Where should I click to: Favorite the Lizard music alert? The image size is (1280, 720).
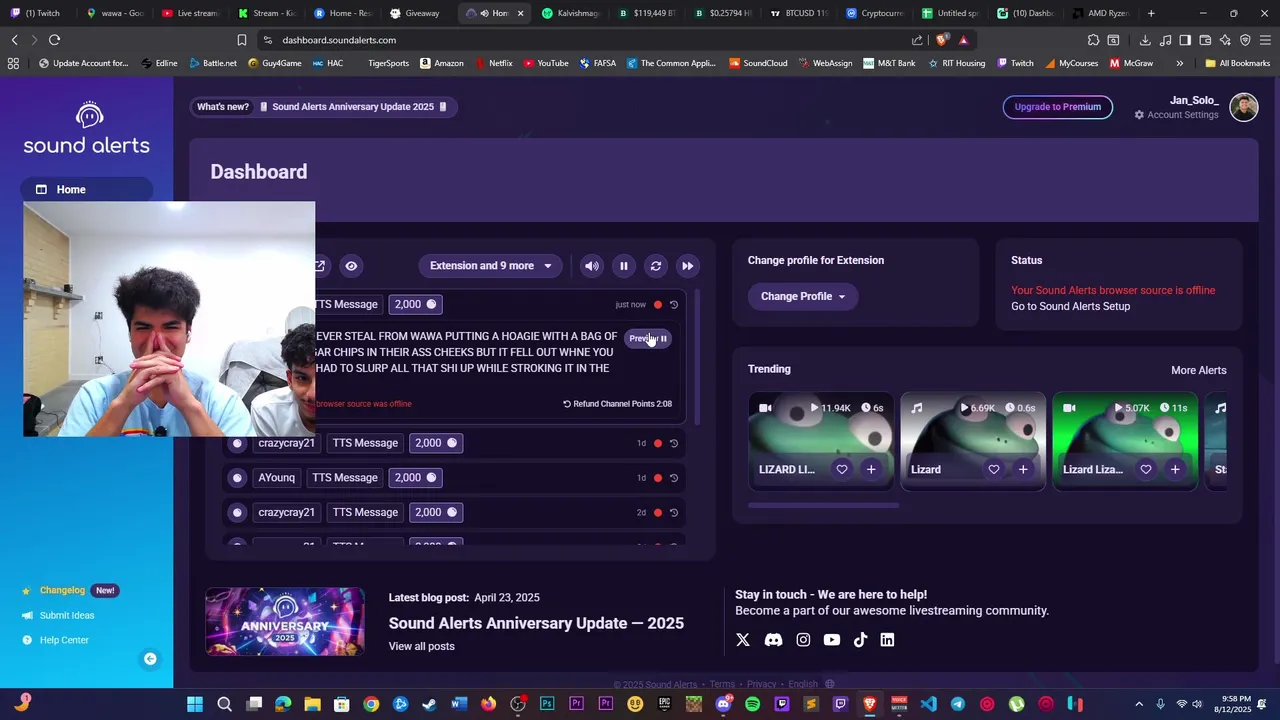coord(994,469)
